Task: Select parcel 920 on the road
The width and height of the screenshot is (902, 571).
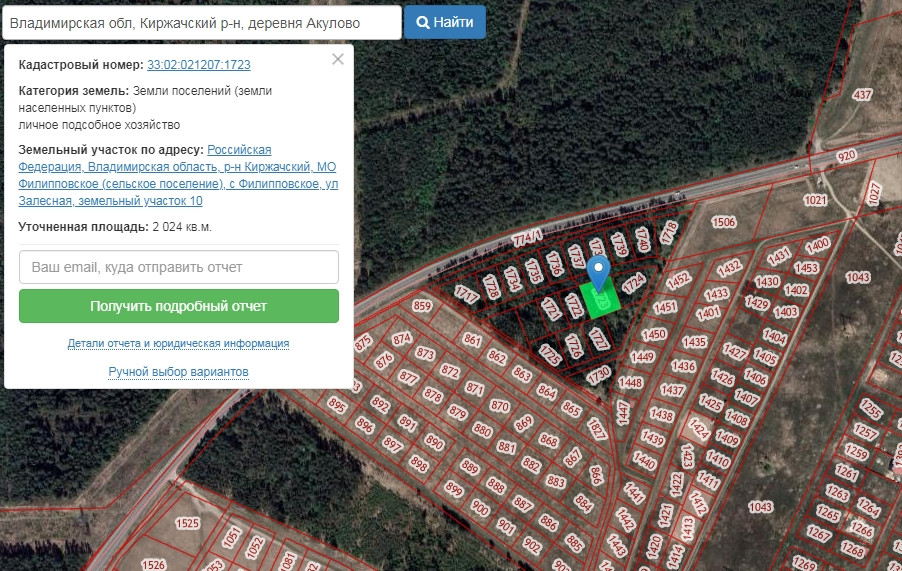Action: pos(846,155)
